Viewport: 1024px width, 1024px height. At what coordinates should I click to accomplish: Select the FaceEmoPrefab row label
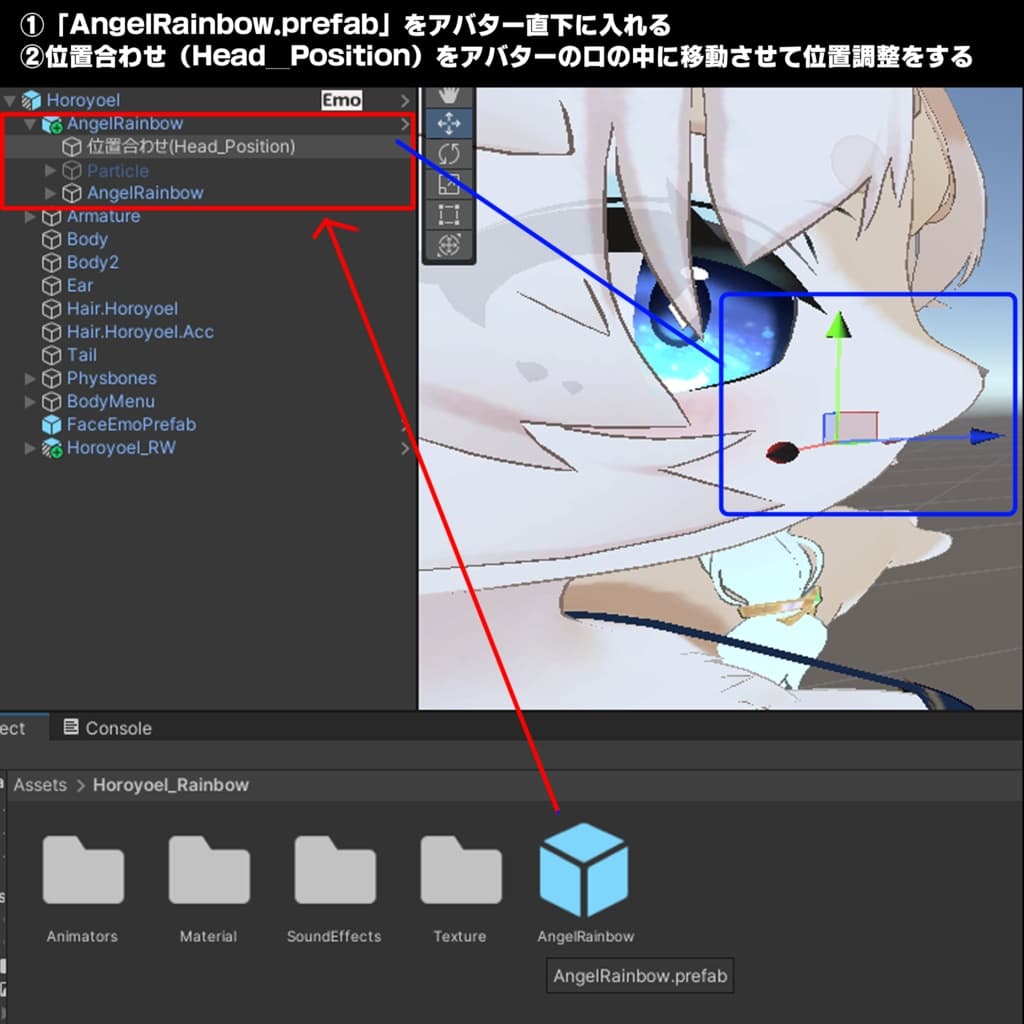point(131,424)
